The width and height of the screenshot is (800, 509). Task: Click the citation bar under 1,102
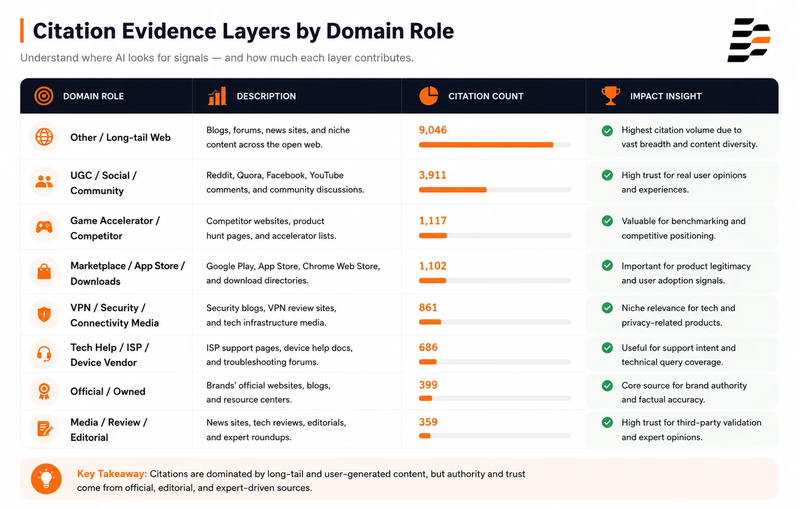(494, 281)
